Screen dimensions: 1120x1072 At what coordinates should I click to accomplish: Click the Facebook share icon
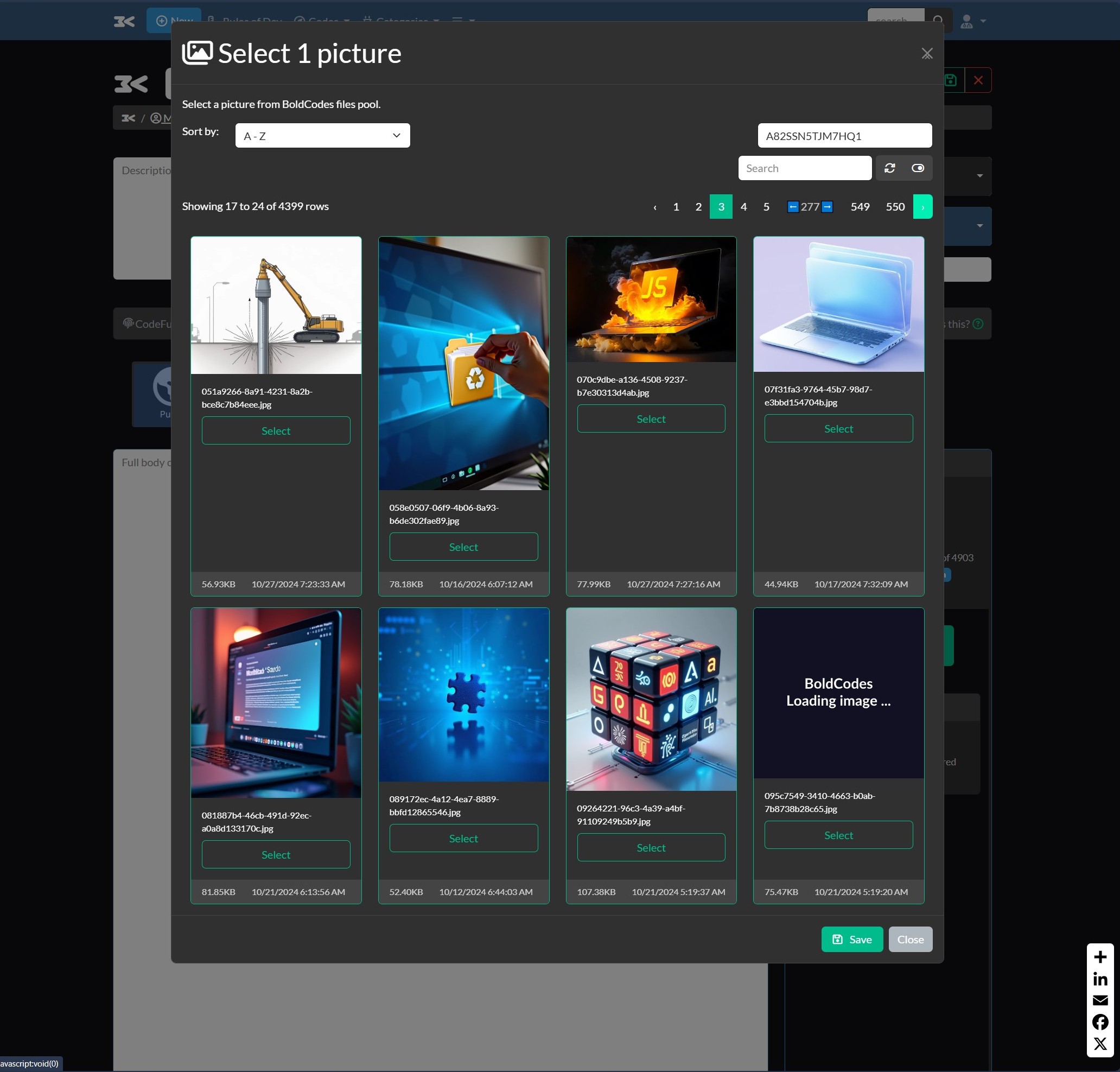pos(1099,1022)
